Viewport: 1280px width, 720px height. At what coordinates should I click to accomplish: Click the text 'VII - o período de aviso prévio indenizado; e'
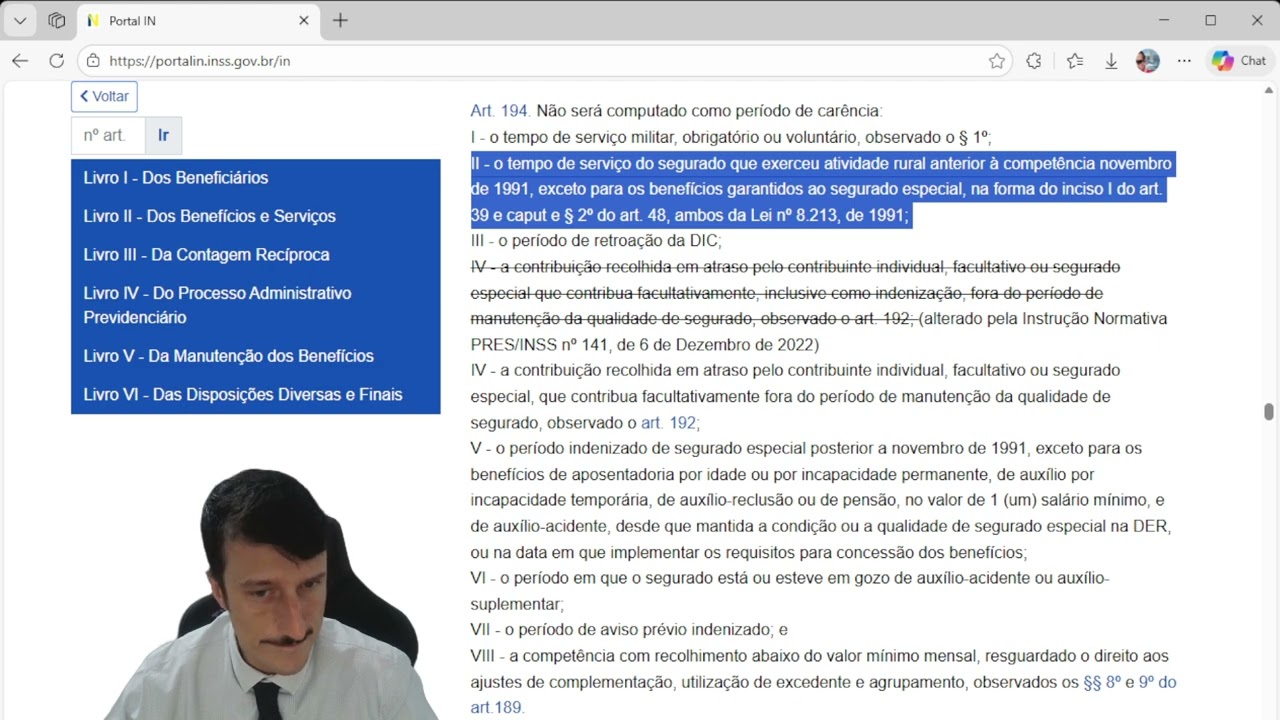pos(629,630)
